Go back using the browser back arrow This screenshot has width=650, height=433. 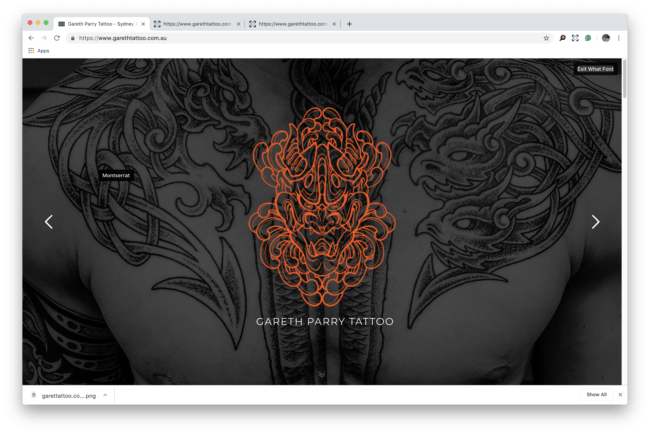click(31, 38)
